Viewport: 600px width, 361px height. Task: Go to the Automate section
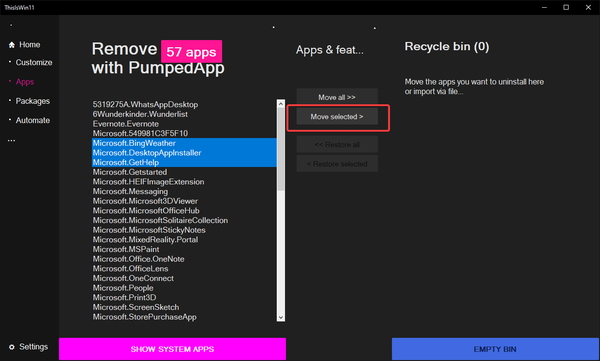33,120
